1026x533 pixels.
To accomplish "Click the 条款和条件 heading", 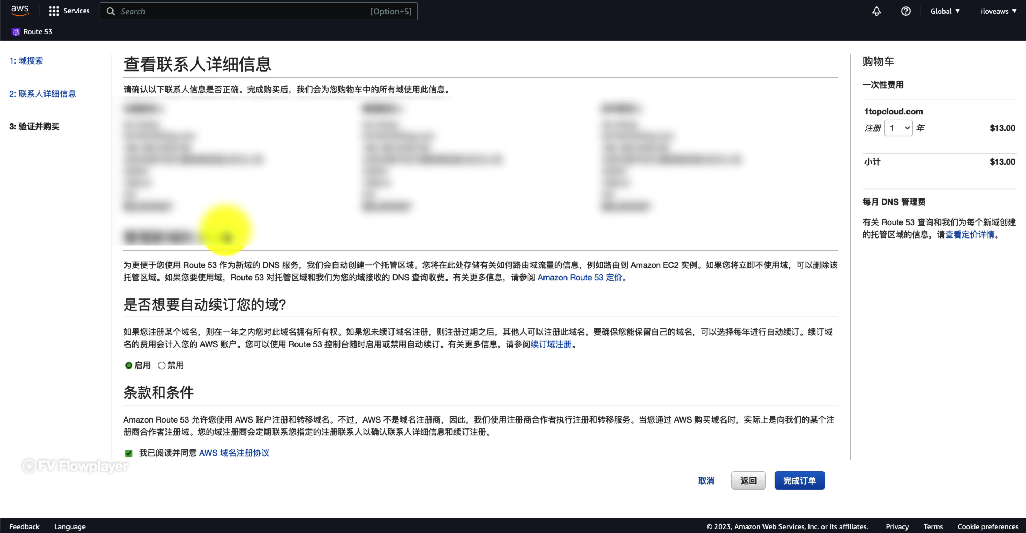I will point(158,392).
